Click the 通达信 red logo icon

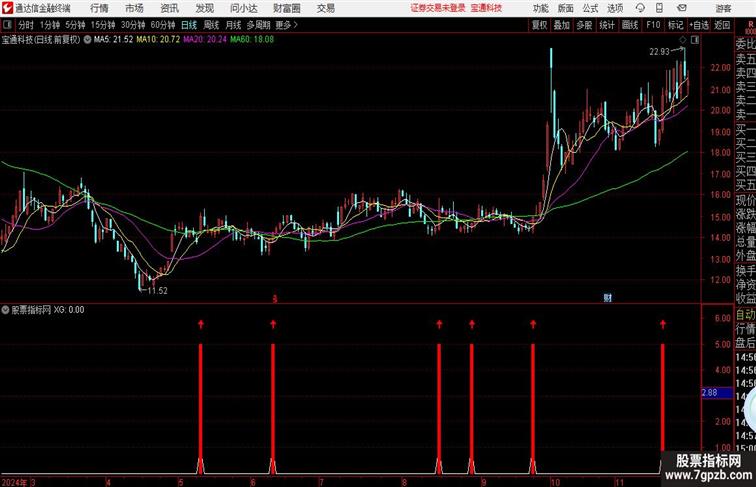coord(7,8)
